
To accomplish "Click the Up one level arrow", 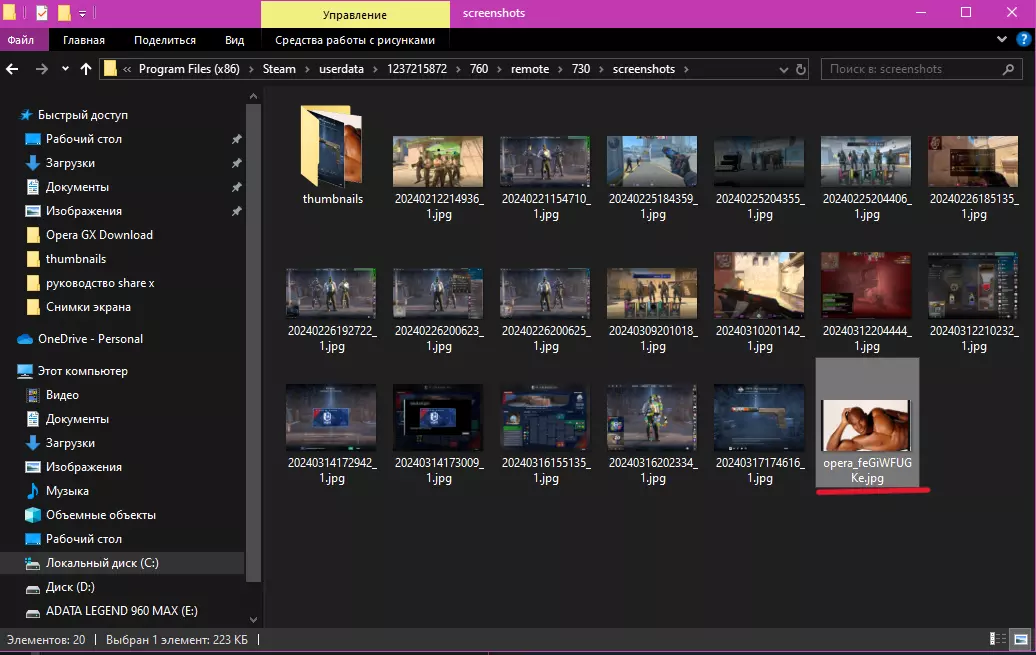I will coord(86,69).
